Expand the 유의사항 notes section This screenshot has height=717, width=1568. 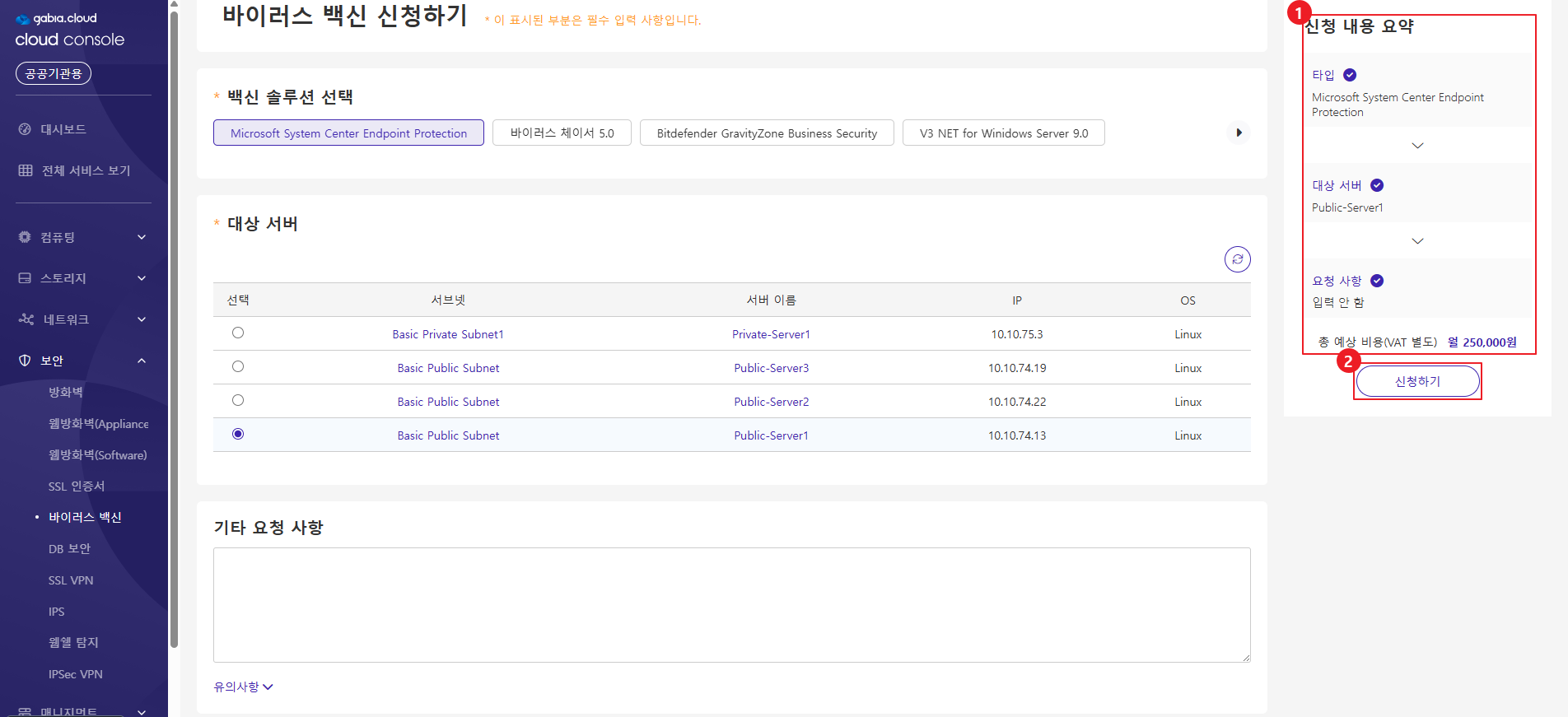pyautogui.click(x=243, y=687)
